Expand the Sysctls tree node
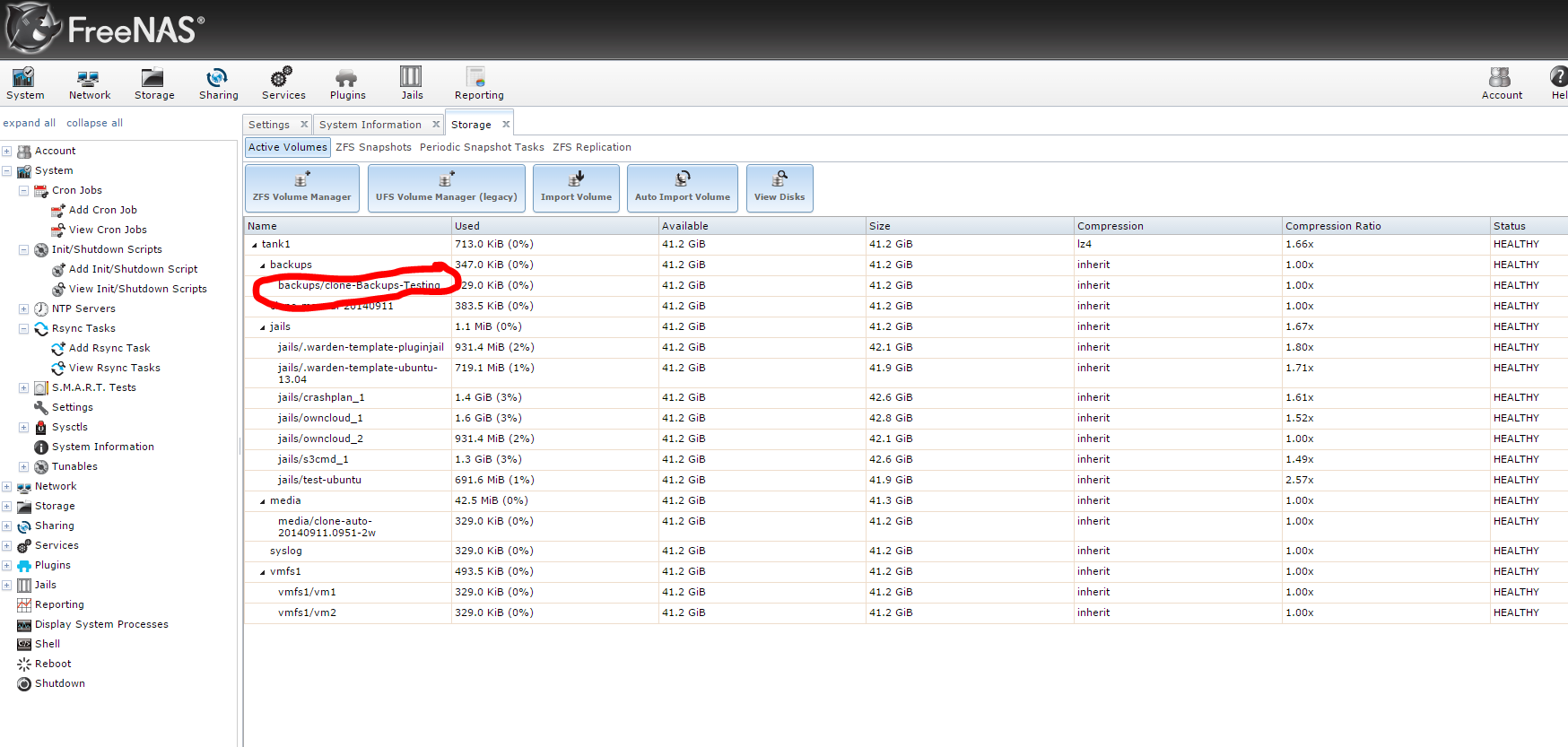The image size is (1568, 747). click(x=24, y=427)
